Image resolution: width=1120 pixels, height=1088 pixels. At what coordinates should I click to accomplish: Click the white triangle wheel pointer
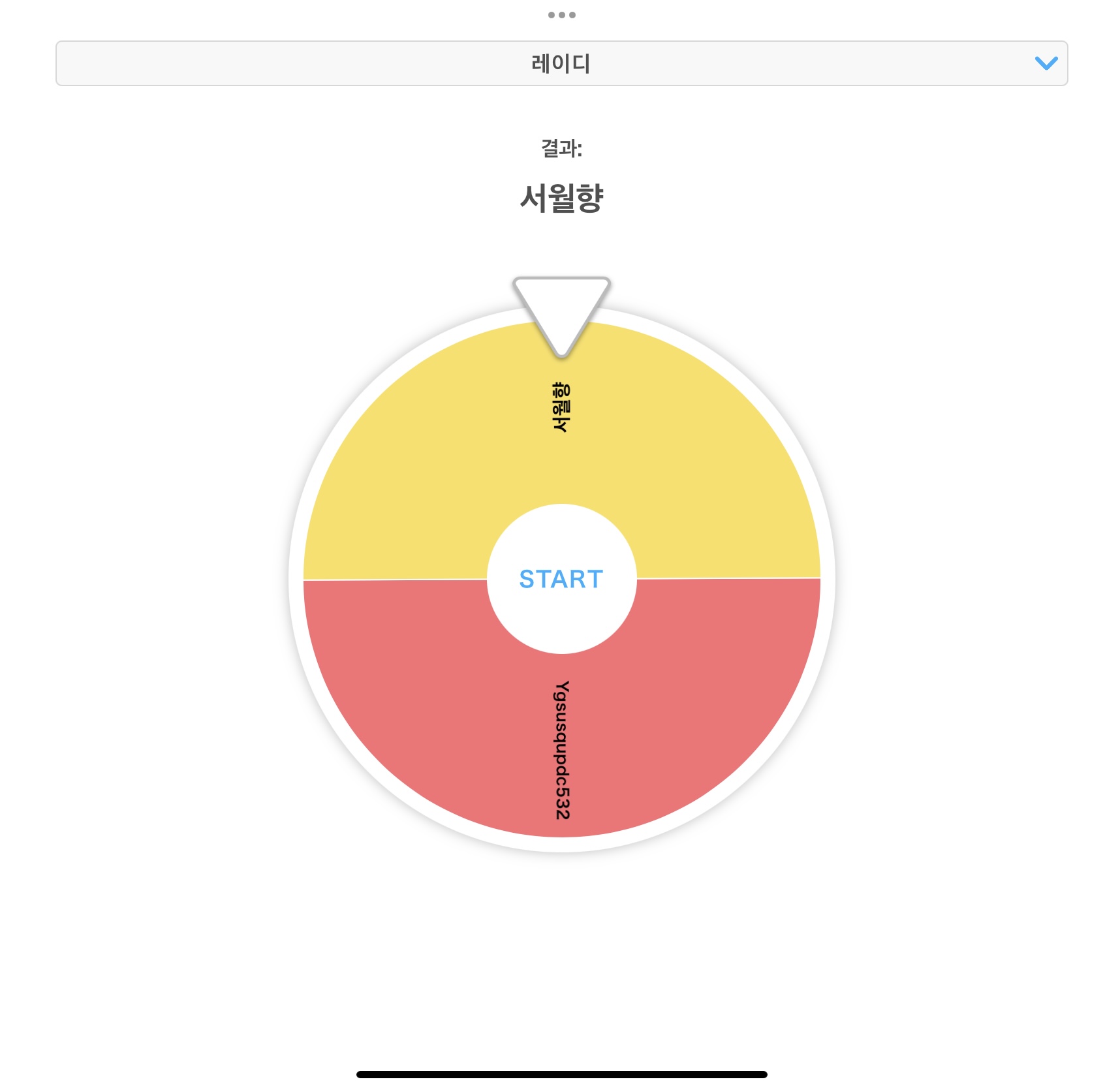[561, 307]
